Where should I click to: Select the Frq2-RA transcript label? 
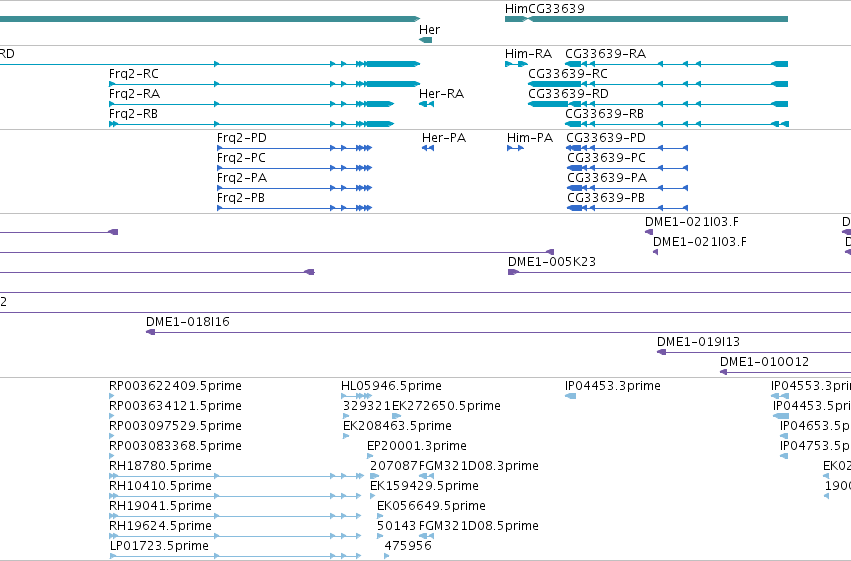(134, 94)
